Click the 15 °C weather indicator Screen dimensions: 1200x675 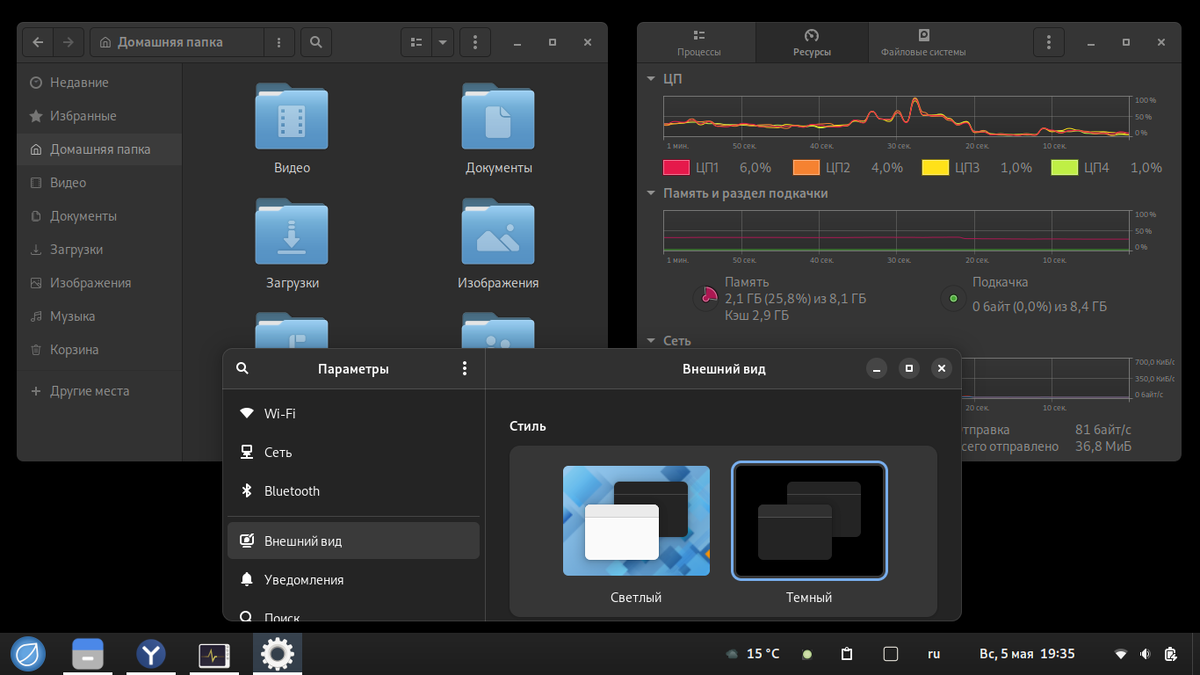753,654
